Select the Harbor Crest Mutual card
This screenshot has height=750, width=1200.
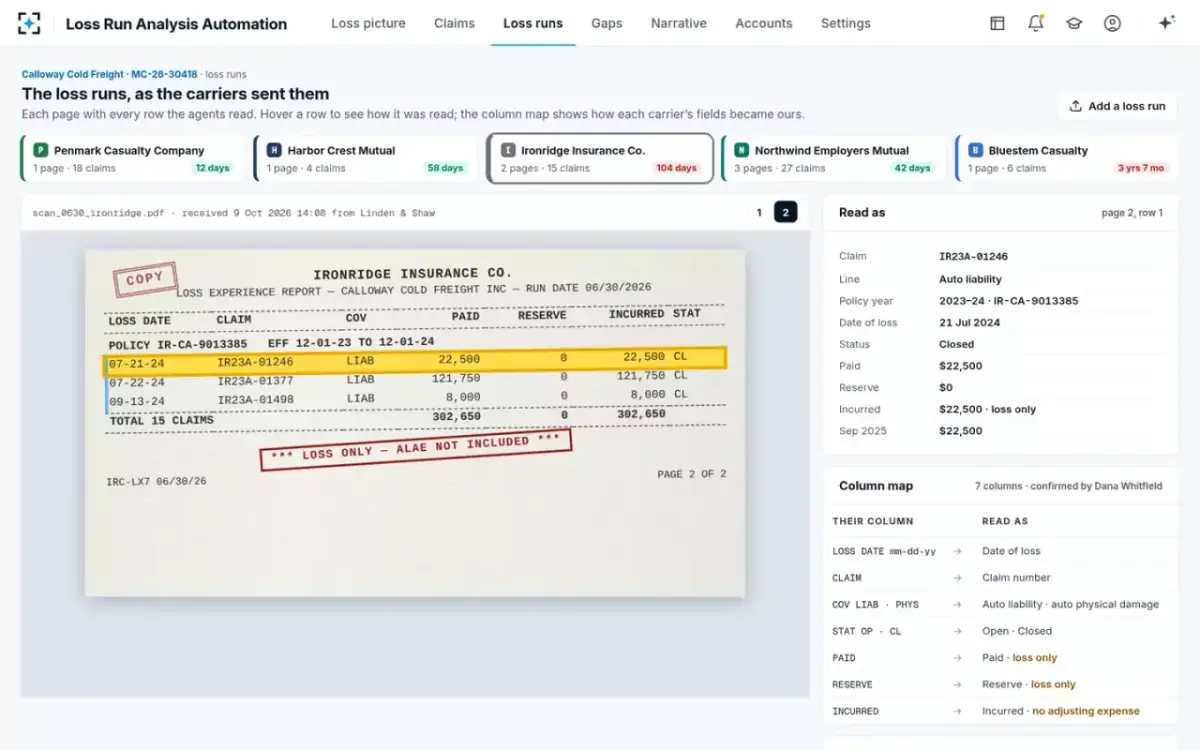(365, 159)
